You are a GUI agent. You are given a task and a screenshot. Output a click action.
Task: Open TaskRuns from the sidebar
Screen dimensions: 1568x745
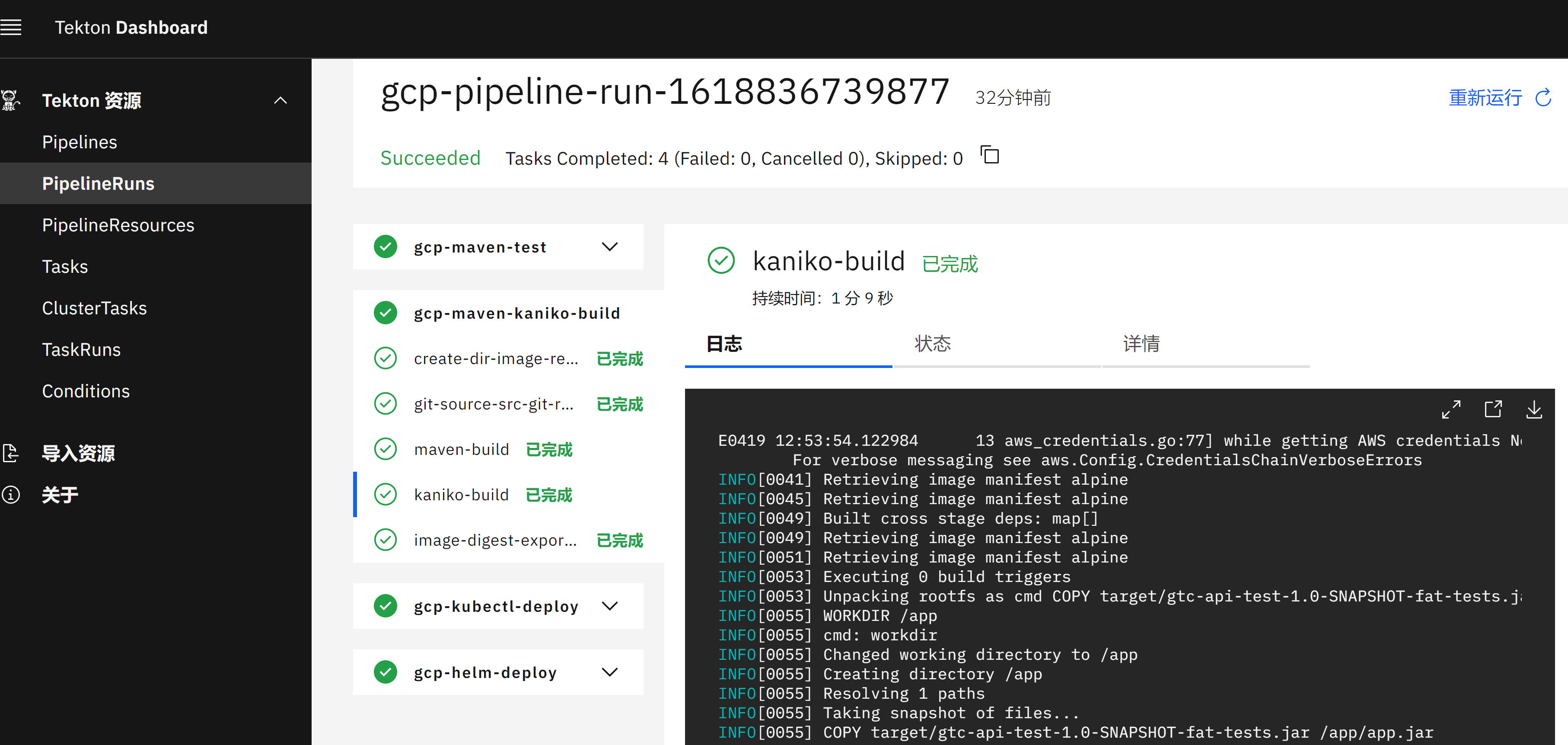[x=82, y=350]
